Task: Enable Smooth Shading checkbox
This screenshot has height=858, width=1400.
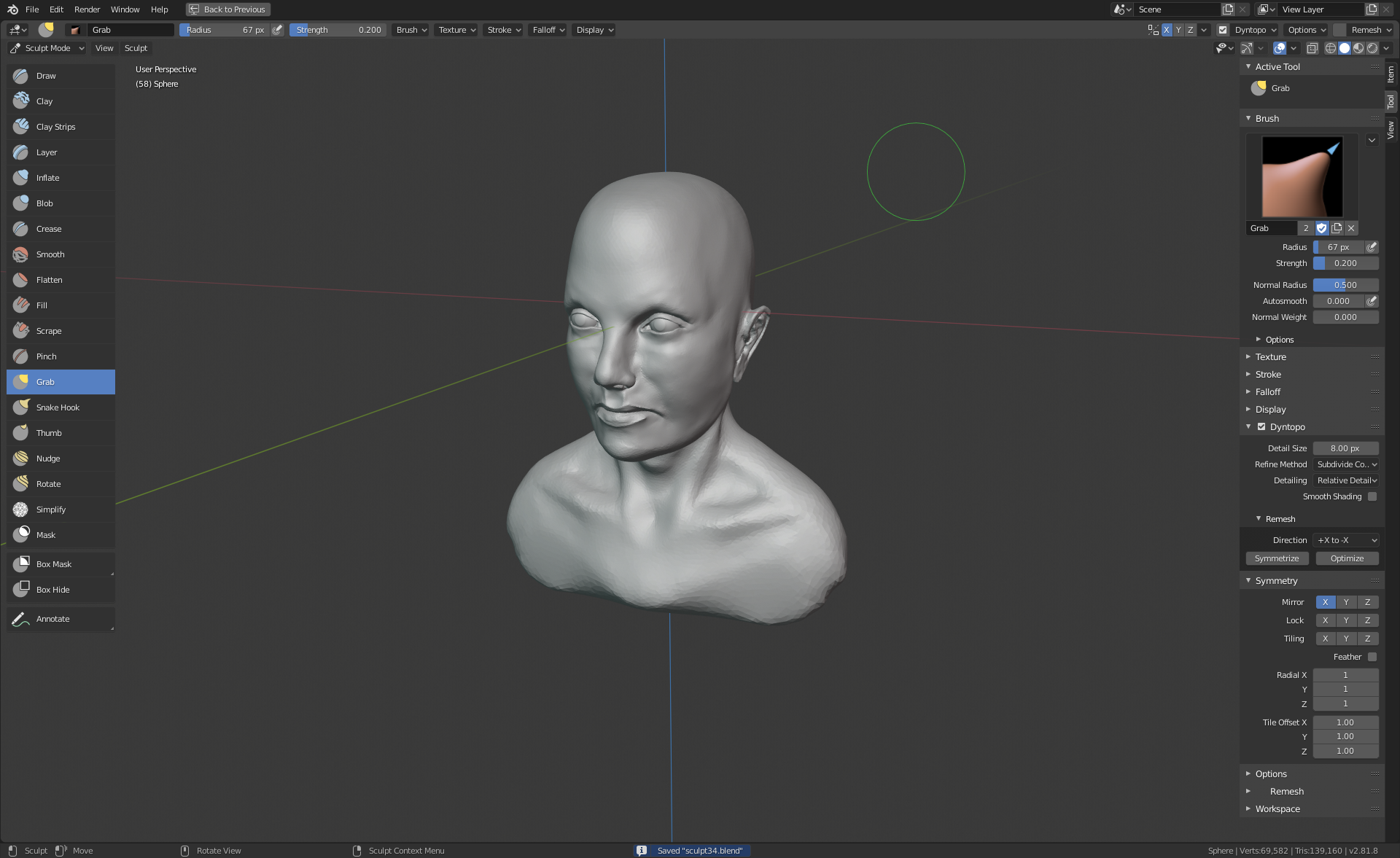Action: [x=1372, y=496]
